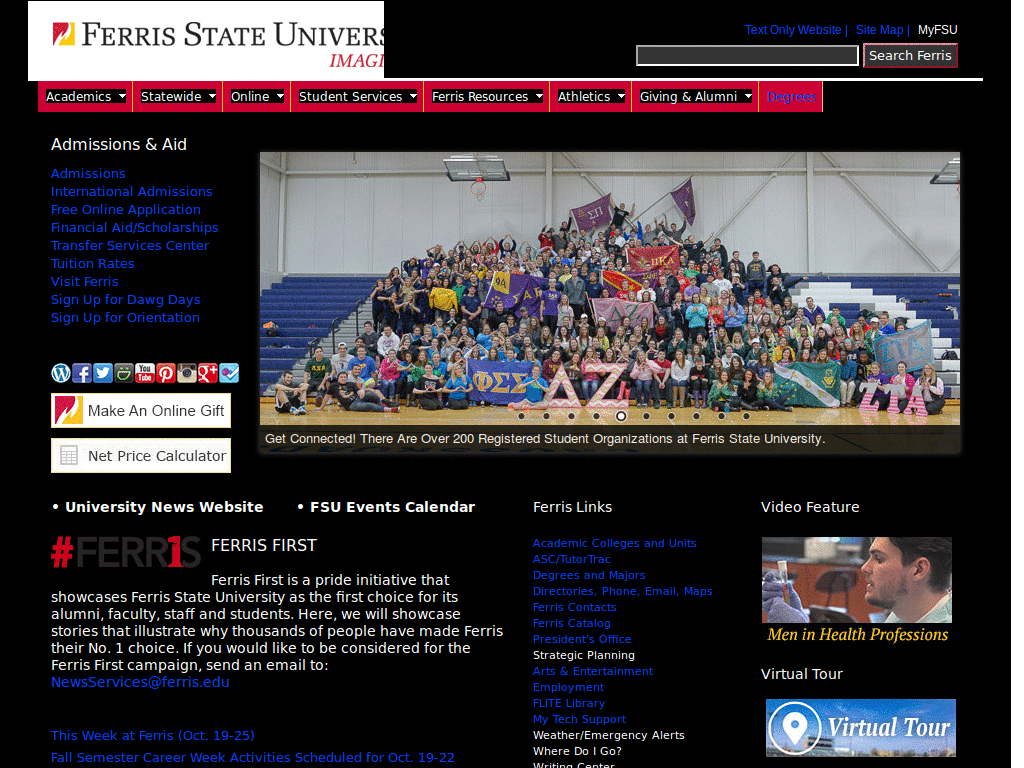Click the flame icon on Make An Online Gift
The width and height of the screenshot is (1024, 768).
pos(69,410)
